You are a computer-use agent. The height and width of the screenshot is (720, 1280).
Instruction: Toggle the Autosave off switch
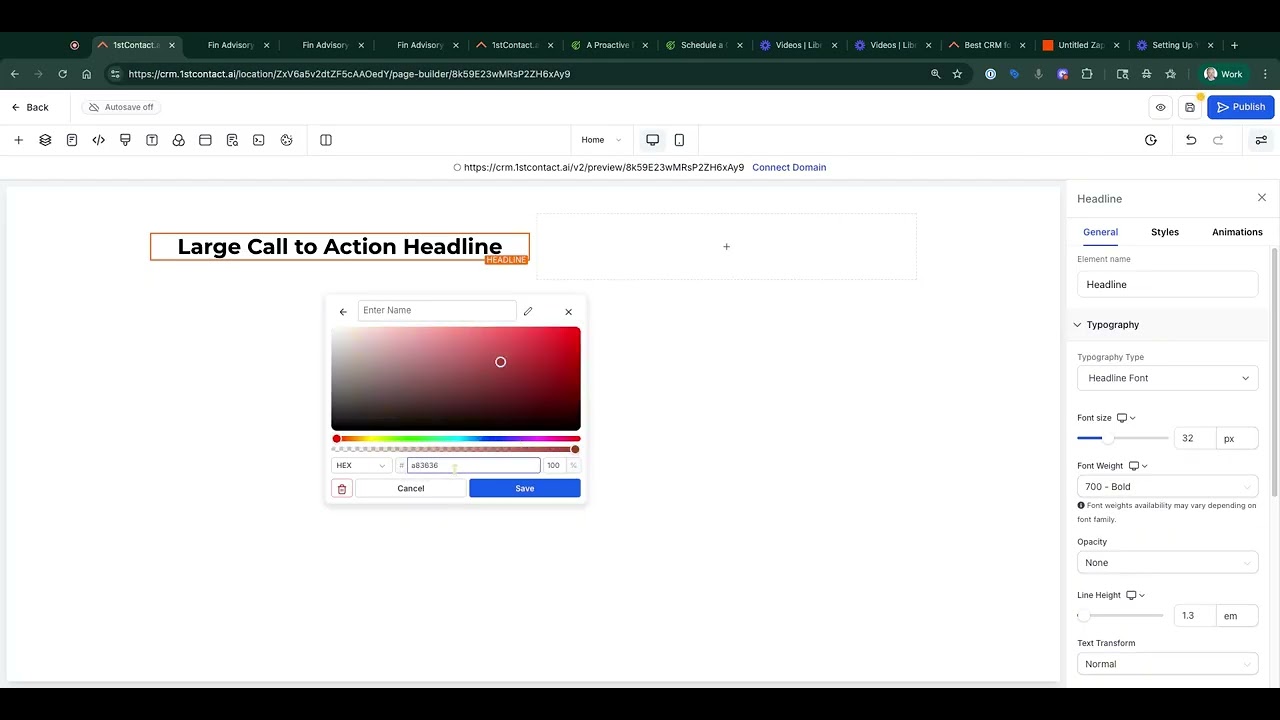click(122, 107)
